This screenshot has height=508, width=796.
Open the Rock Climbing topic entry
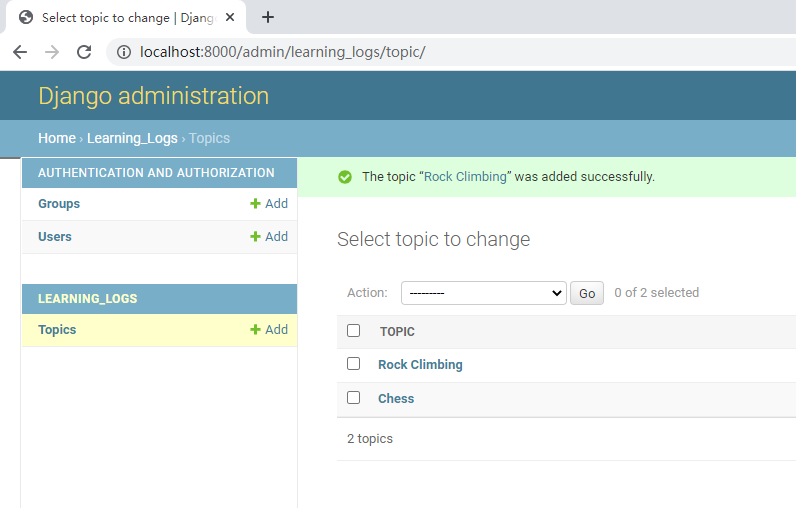pos(420,364)
